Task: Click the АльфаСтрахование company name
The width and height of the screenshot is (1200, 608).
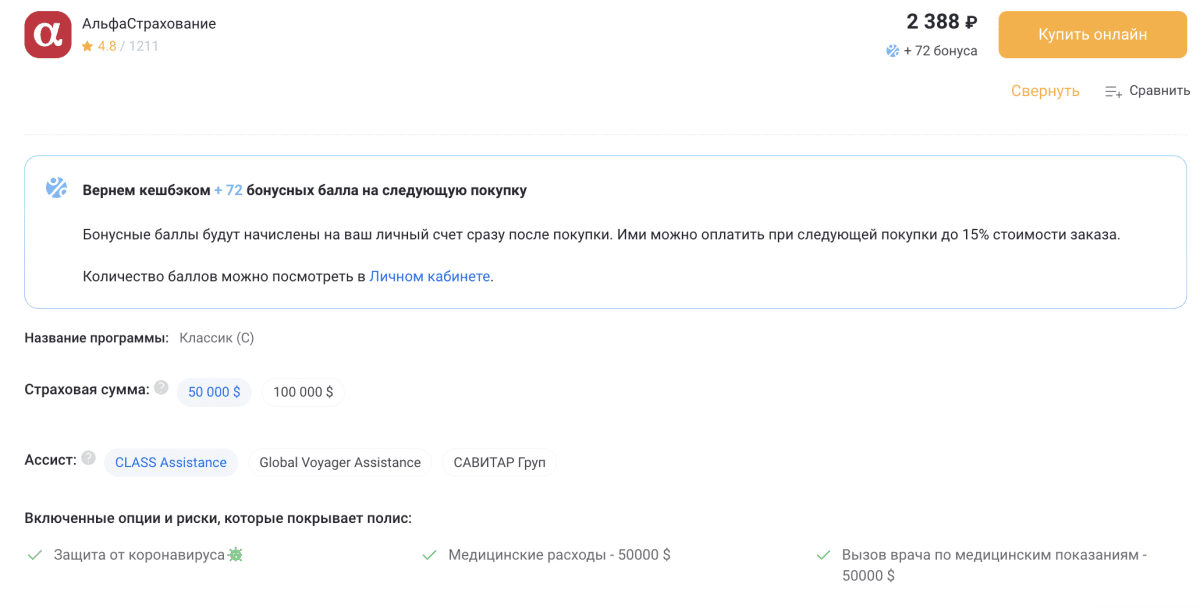Action: pos(149,24)
